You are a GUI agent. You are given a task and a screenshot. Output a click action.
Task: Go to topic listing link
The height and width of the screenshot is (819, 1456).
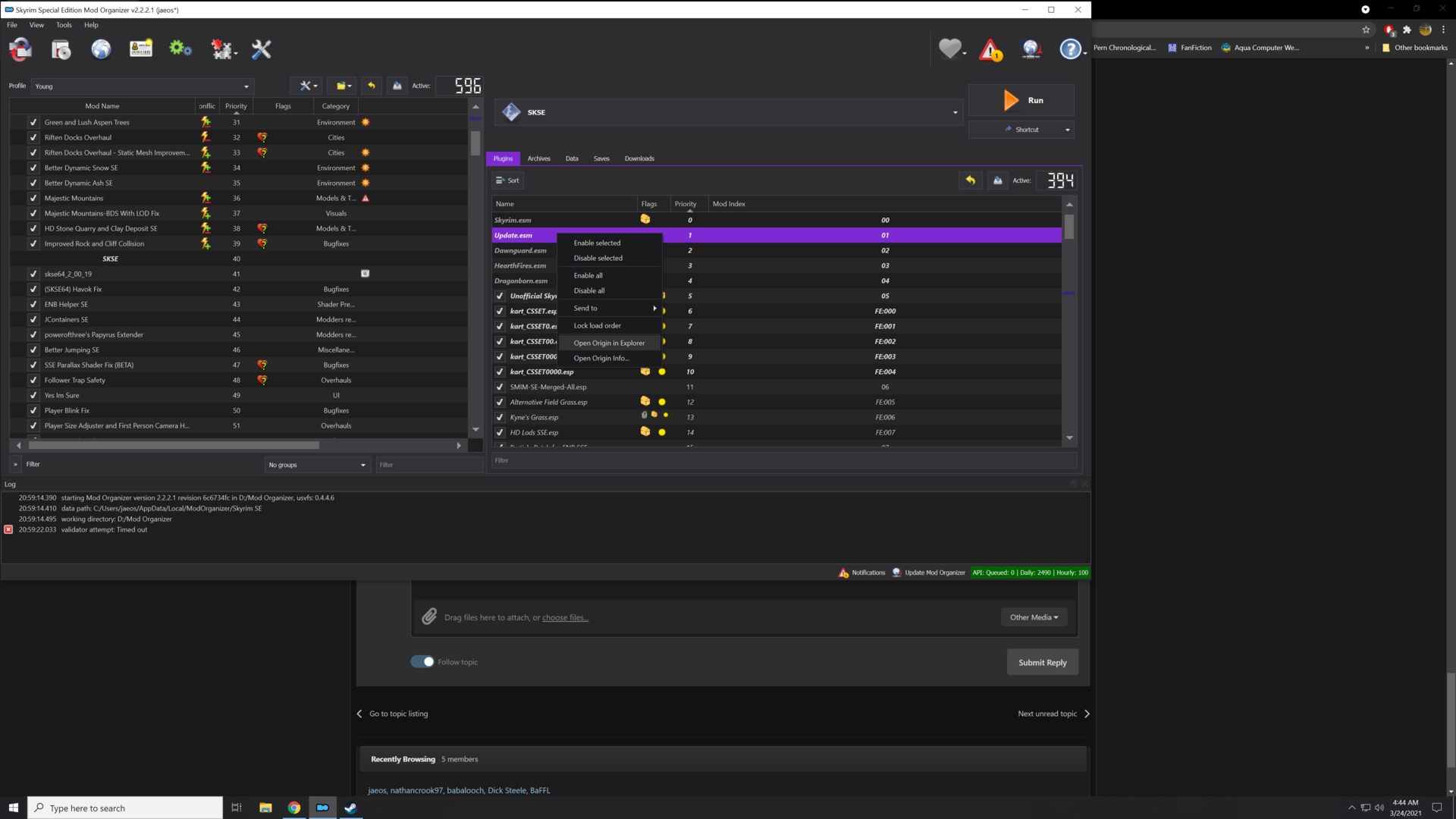click(x=392, y=714)
